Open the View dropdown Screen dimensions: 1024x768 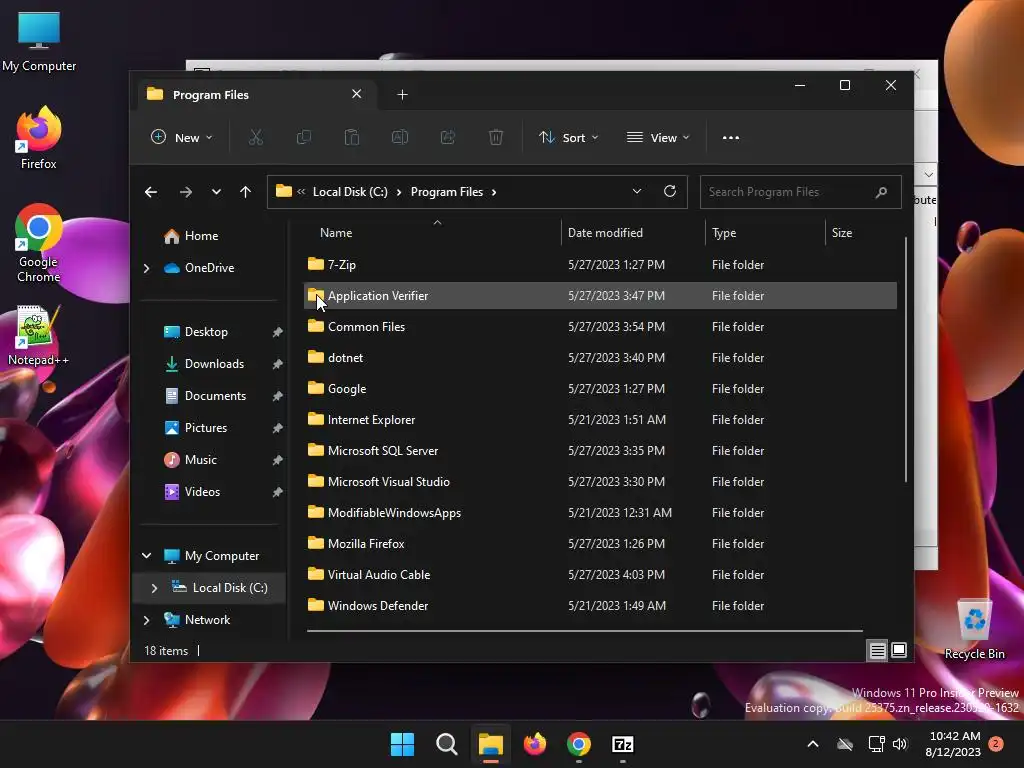pyautogui.click(x=658, y=137)
